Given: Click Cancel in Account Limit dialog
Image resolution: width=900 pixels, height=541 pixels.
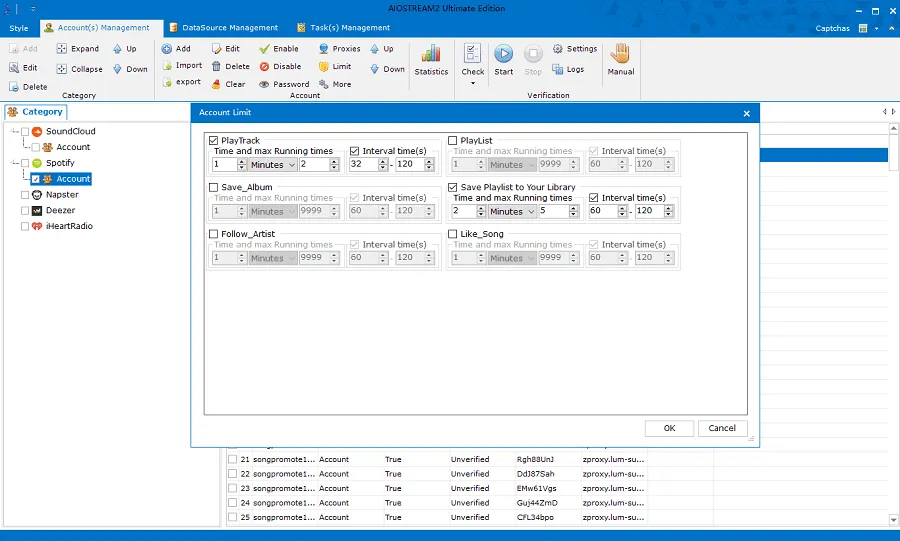Looking at the screenshot, I should click(x=722, y=428).
